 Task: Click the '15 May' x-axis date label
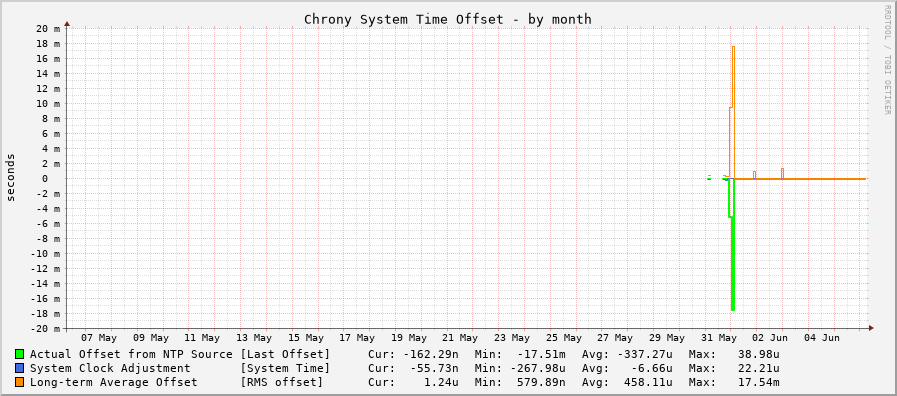(x=306, y=338)
